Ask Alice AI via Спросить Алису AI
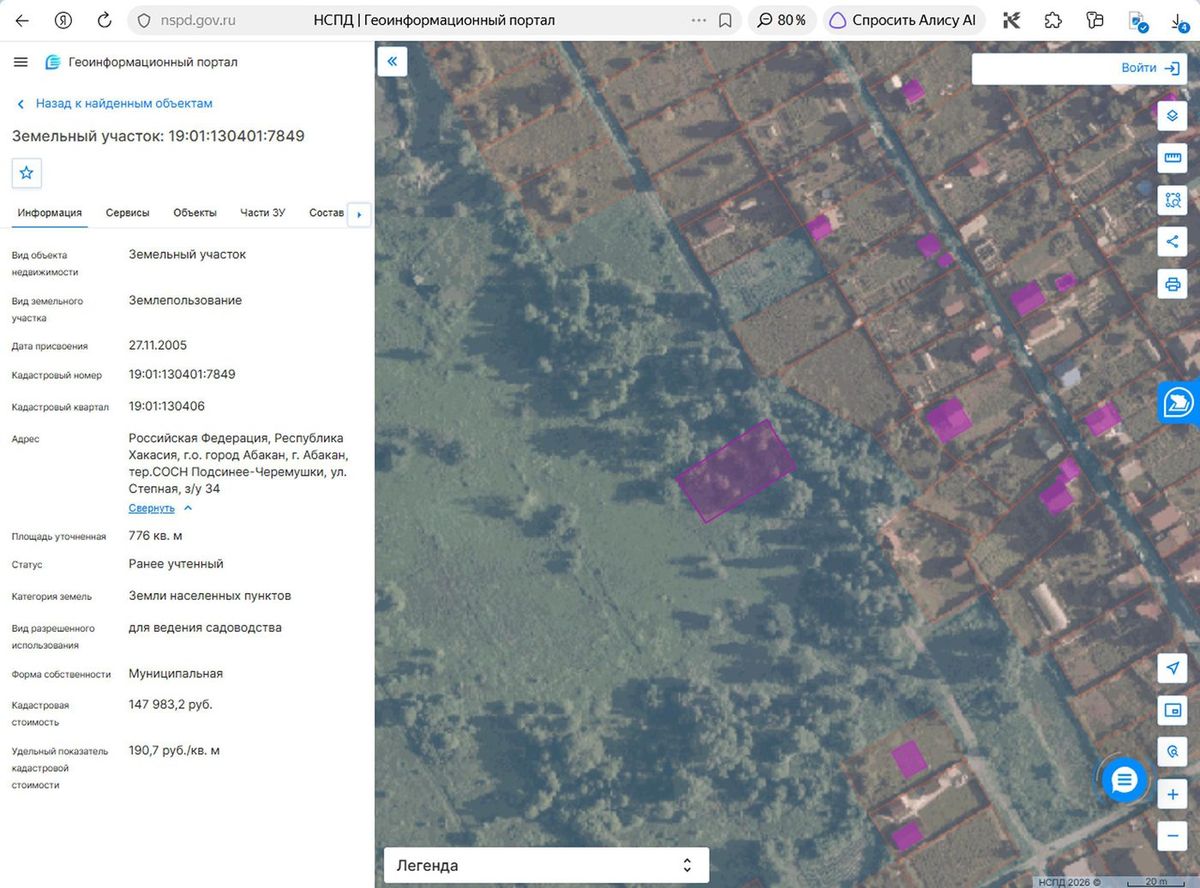The height and width of the screenshot is (888, 1200). [x=905, y=20]
